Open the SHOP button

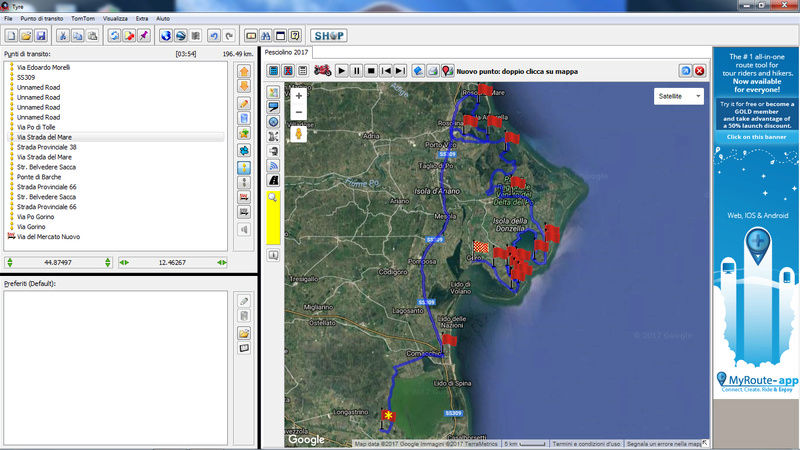pyautogui.click(x=329, y=36)
